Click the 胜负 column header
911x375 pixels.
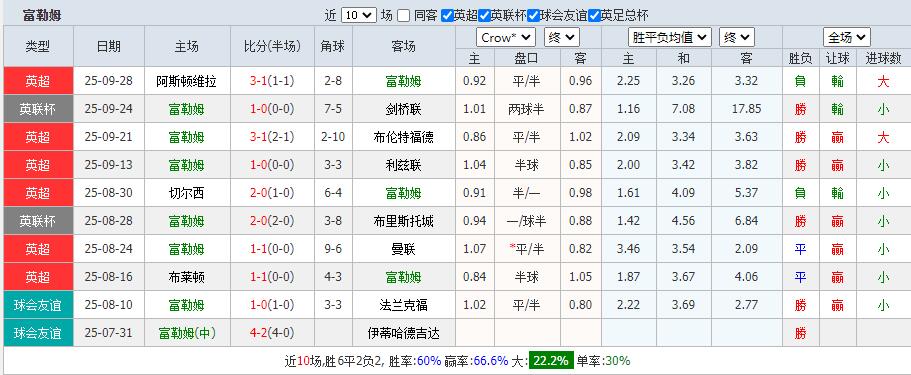[x=801, y=58]
